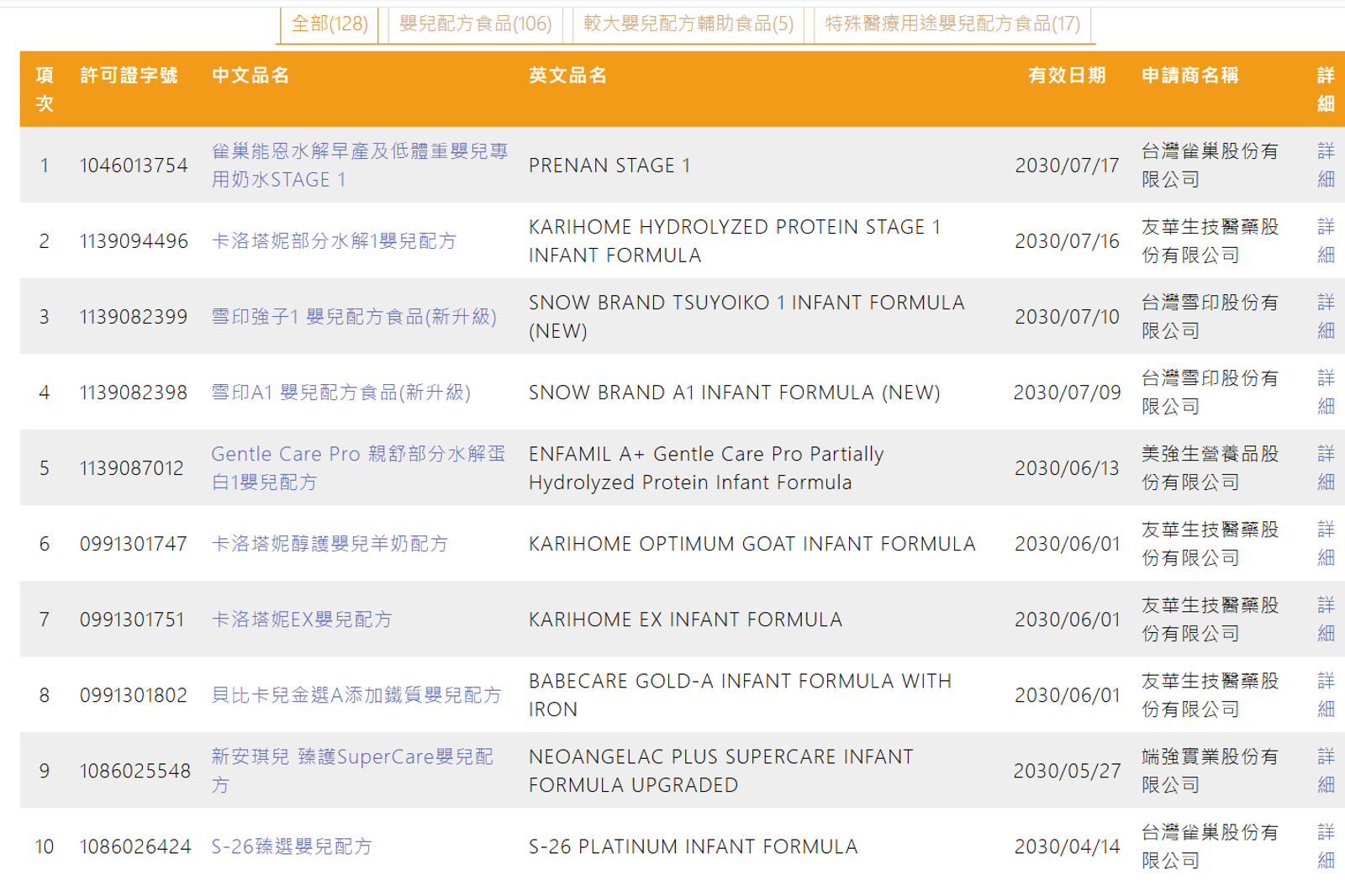Open 卡洛塔妮醇護嬰兒羊奶配方 link
Image resolution: width=1345 pixels, height=896 pixels.
pos(330,544)
